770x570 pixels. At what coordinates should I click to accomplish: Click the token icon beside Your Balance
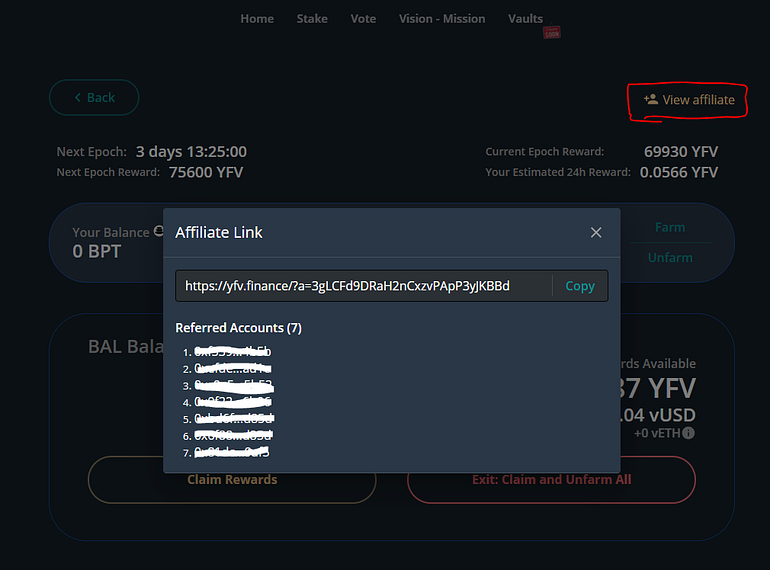pos(159,231)
